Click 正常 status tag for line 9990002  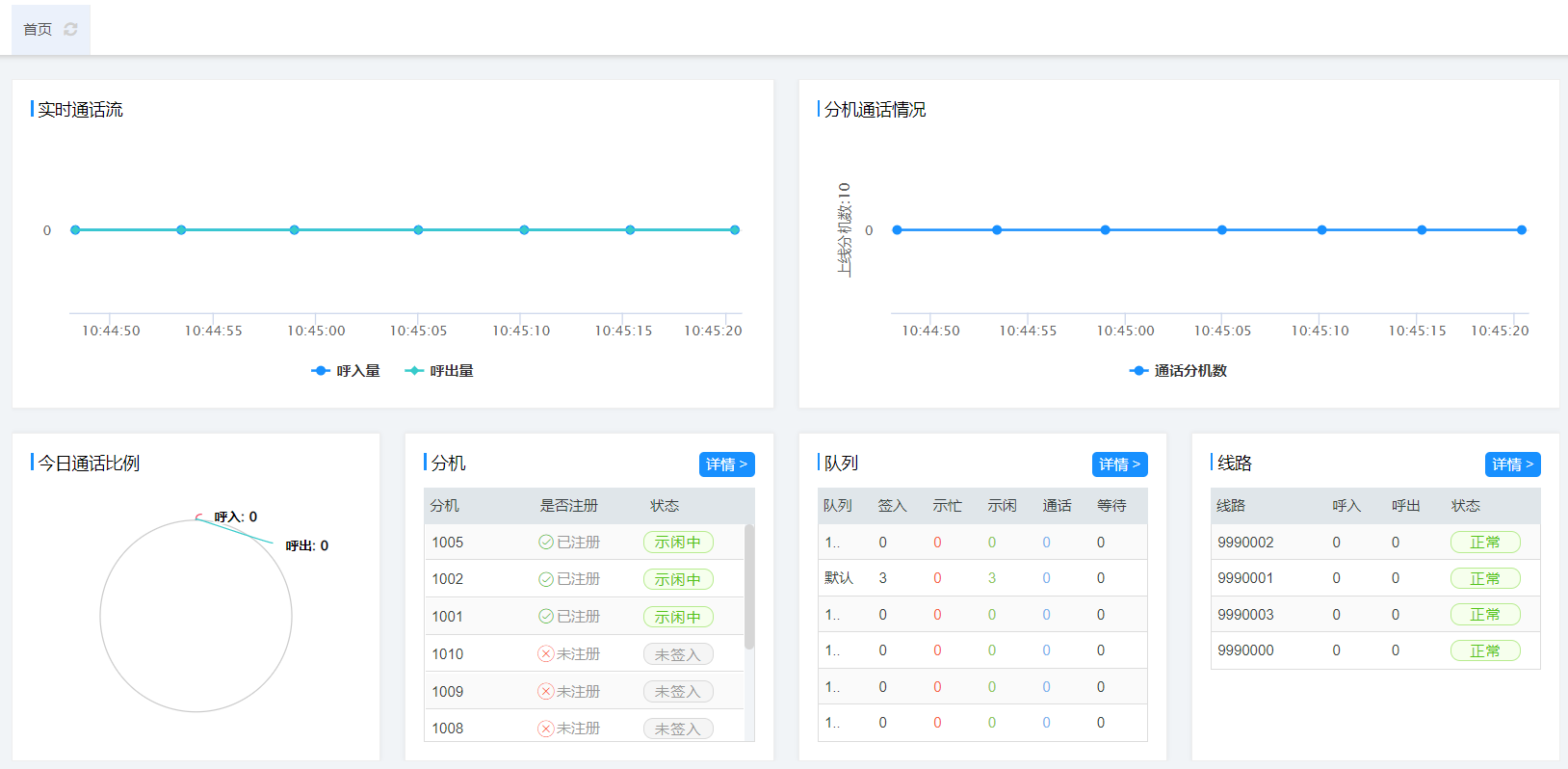click(x=1485, y=543)
